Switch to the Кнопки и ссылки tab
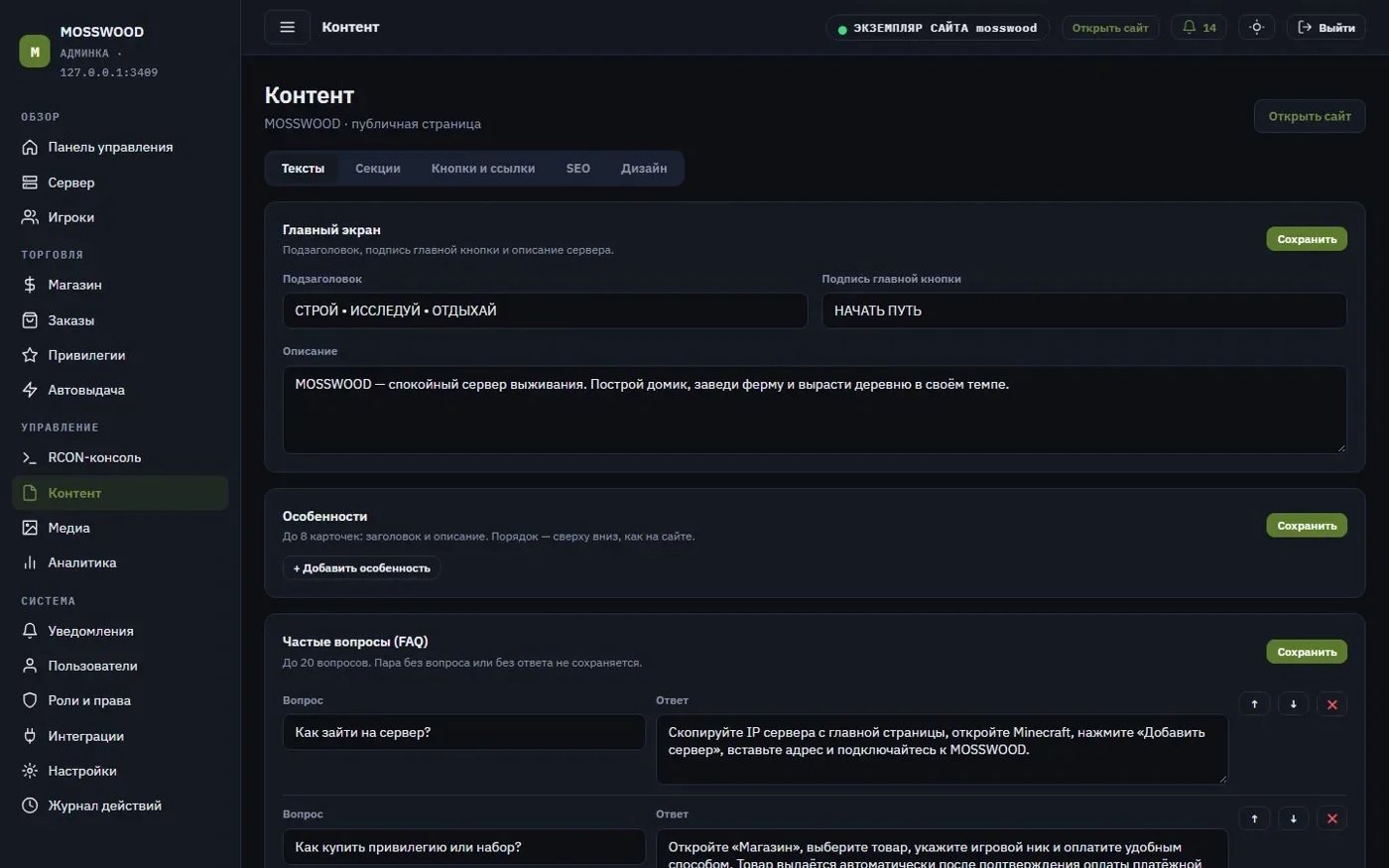 (483, 169)
